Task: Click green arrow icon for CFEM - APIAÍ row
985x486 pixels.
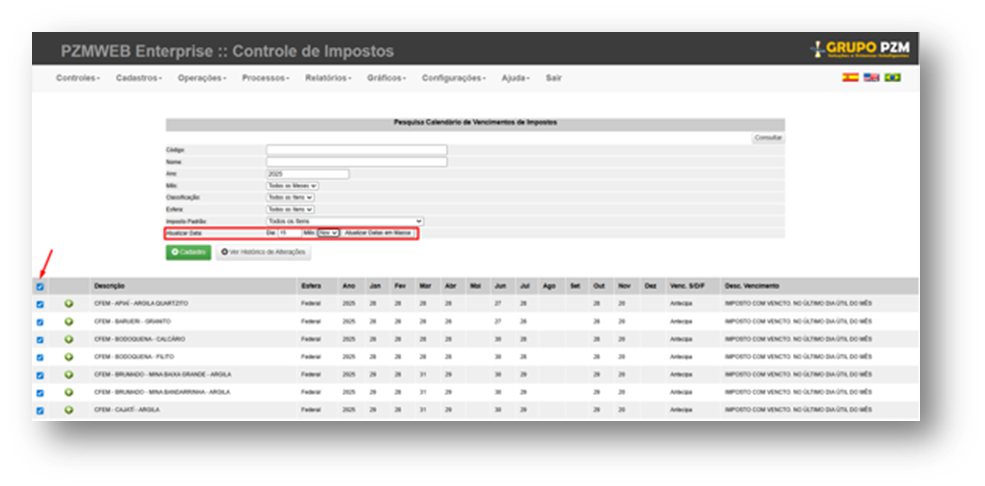Action: tap(69, 303)
